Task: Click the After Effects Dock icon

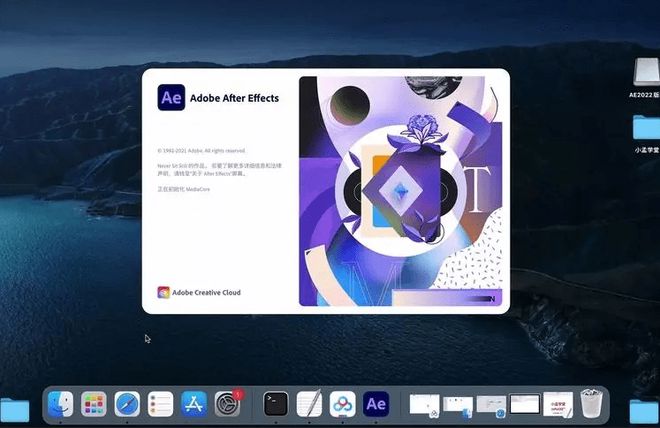Action: click(x=376, y=404)
